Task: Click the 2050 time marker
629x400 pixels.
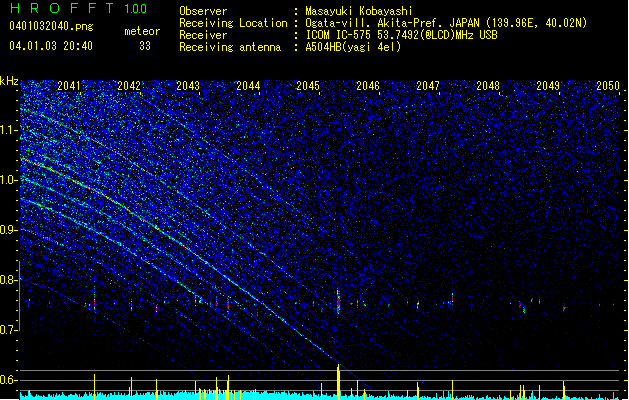Action: click(x=608, y=85)
